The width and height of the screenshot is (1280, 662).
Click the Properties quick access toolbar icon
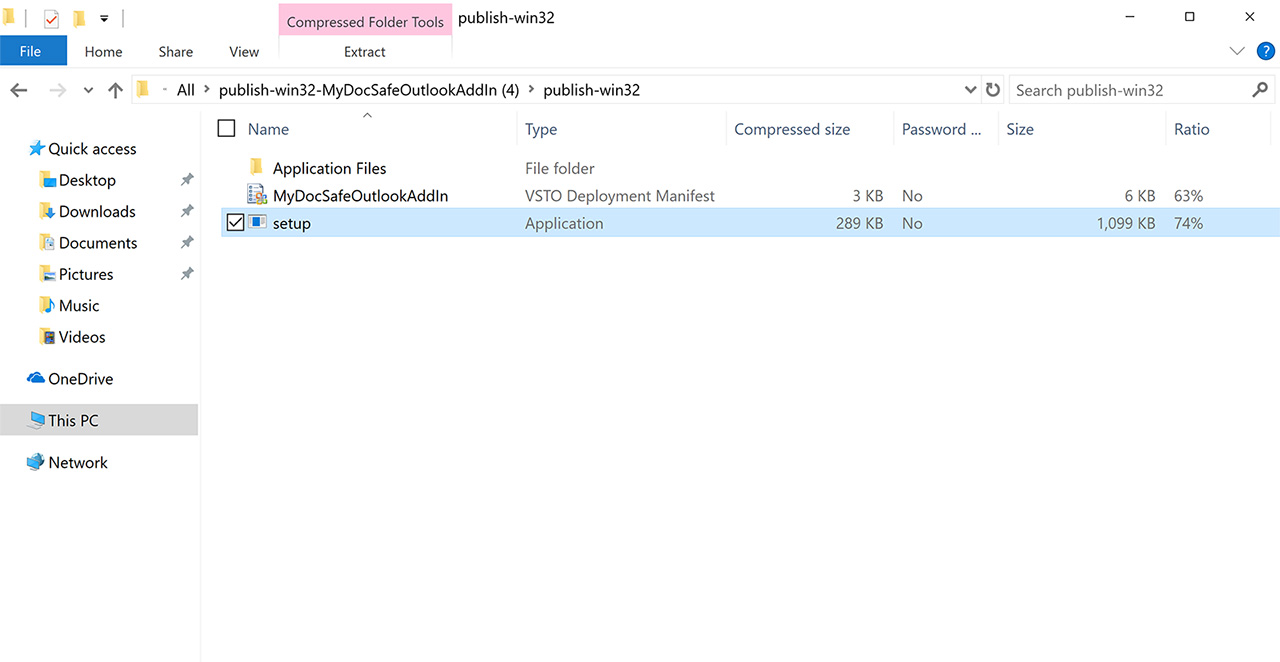51,18
